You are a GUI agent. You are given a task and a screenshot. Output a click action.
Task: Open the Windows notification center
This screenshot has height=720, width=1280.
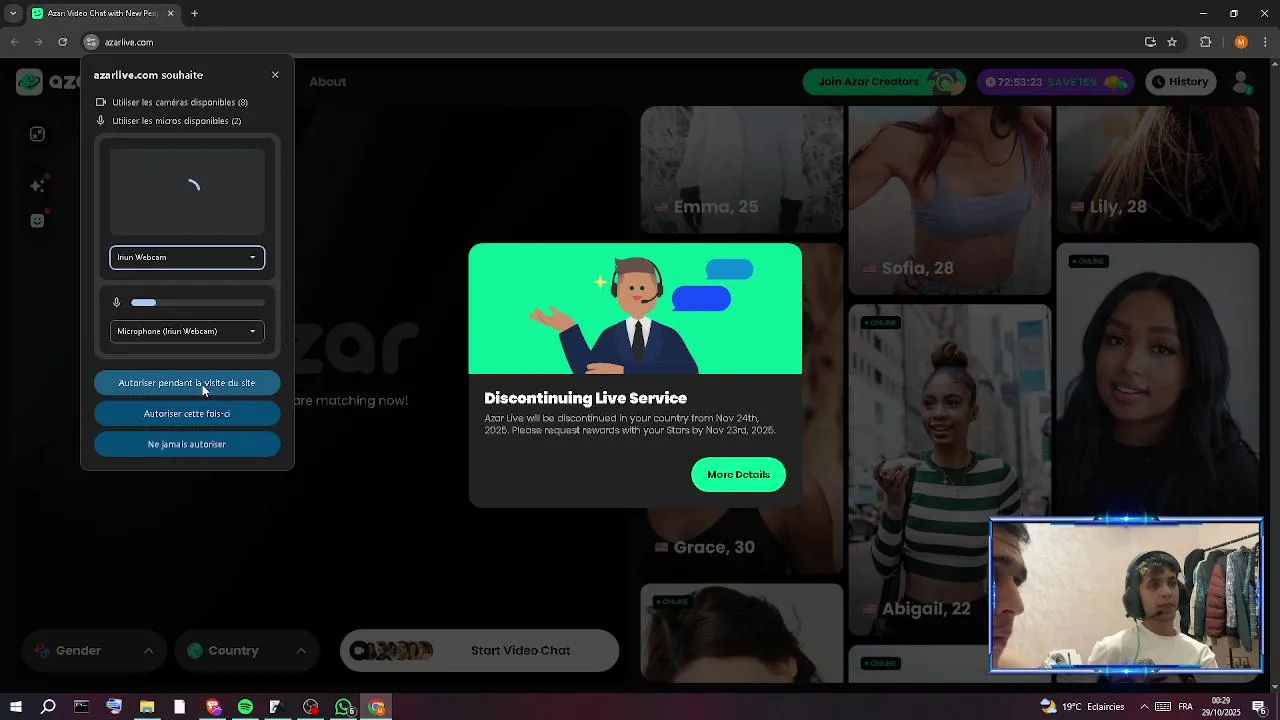pos(1259,707)
